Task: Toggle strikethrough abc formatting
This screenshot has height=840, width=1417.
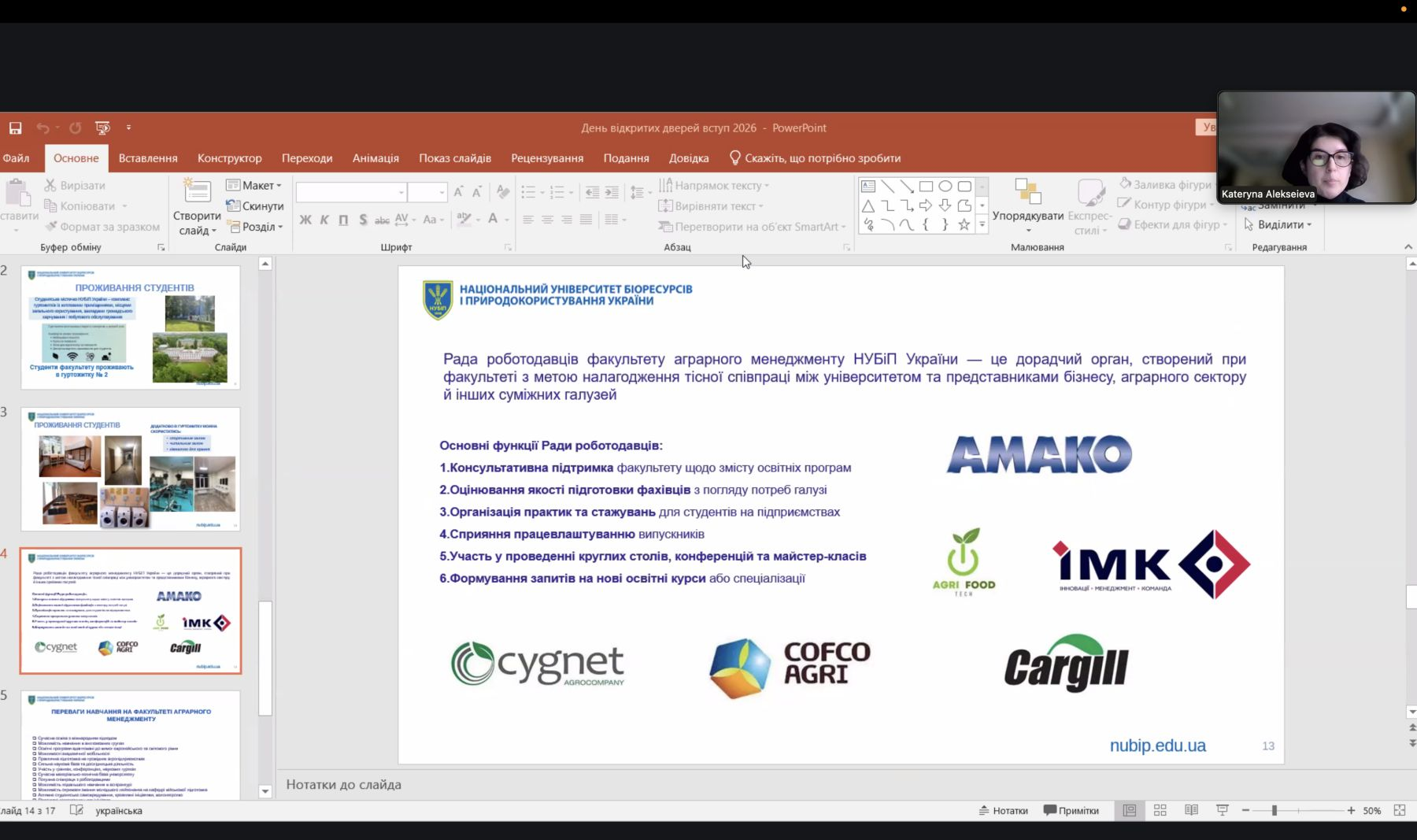Action: click(x=382, y=220)
